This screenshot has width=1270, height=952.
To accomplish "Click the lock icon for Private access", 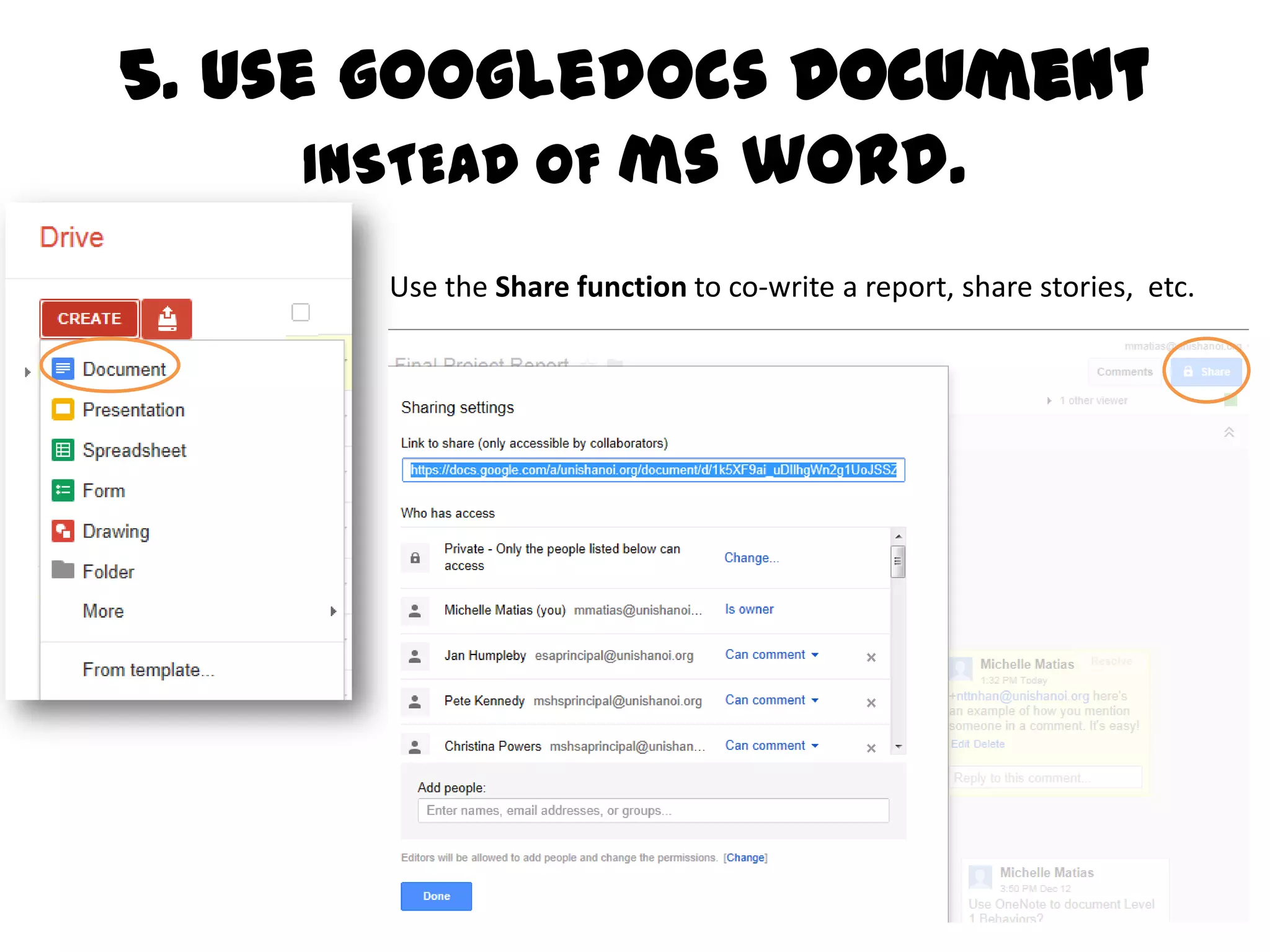I will coord(415,558).
